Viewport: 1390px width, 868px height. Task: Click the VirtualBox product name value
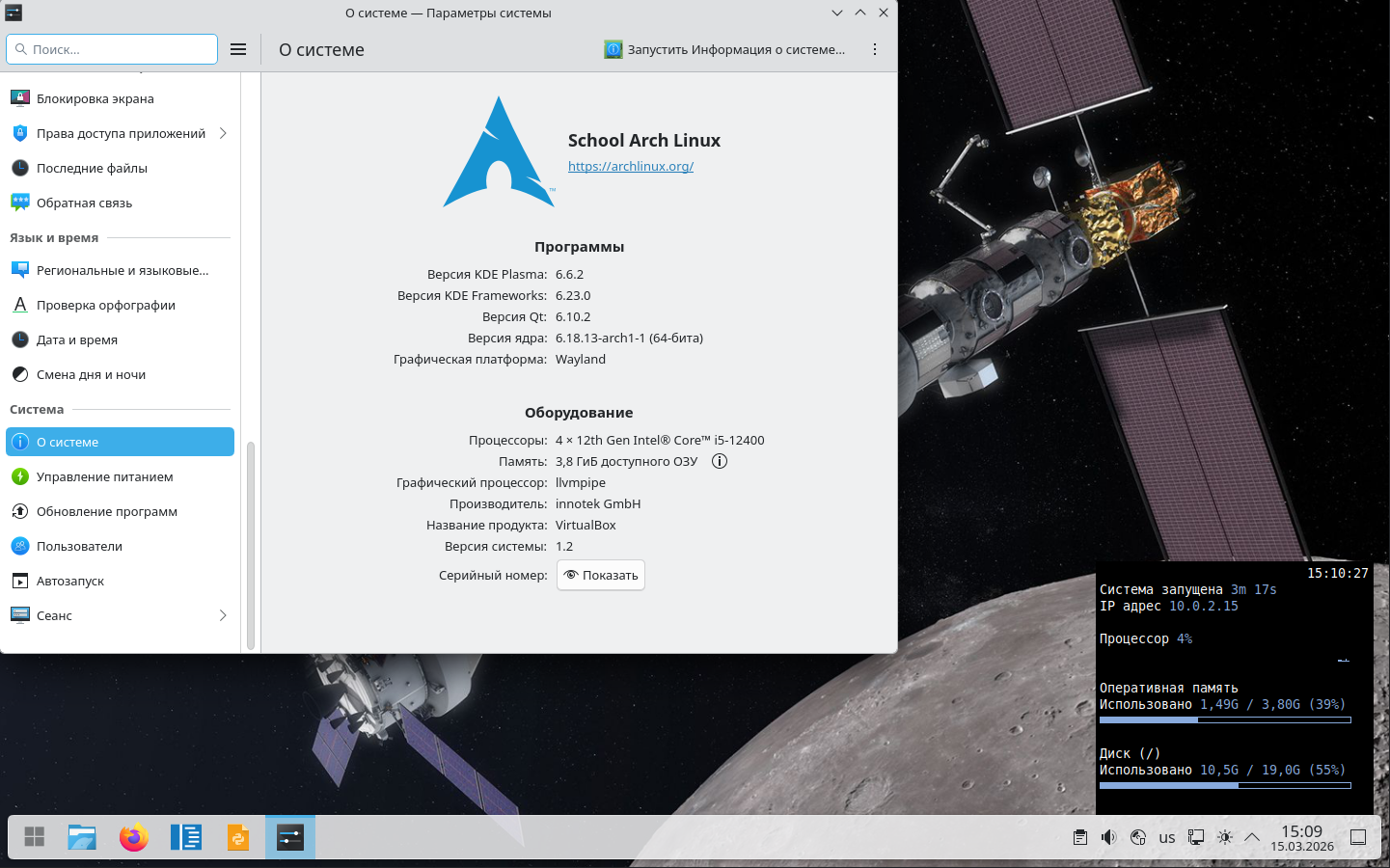(x=586, y=525)
